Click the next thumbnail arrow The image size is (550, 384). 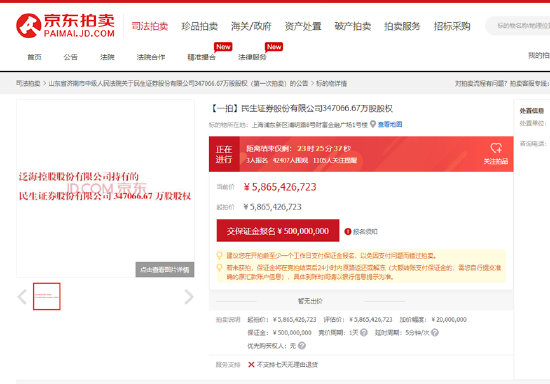(x=189, y=297)
